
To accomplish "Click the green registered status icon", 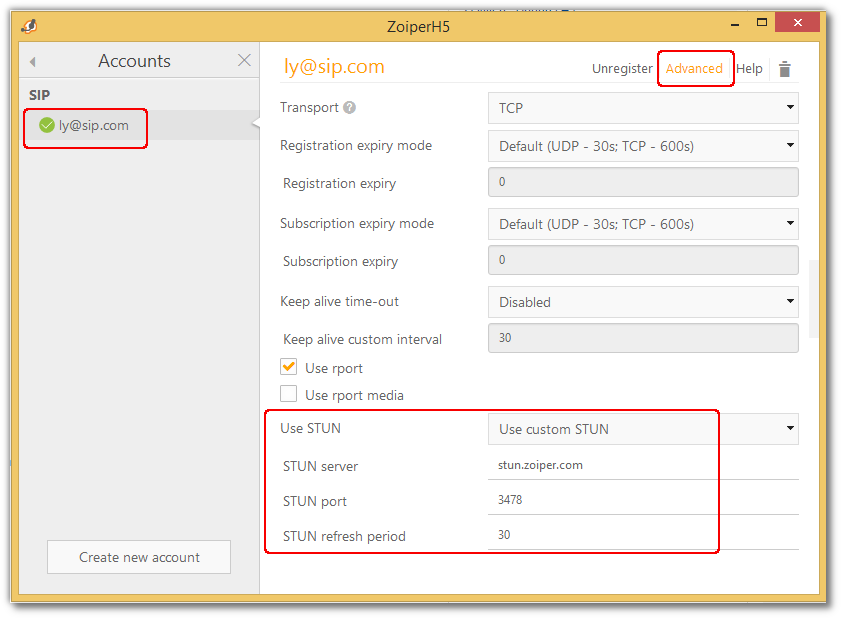I will click(x=46, y=125).
